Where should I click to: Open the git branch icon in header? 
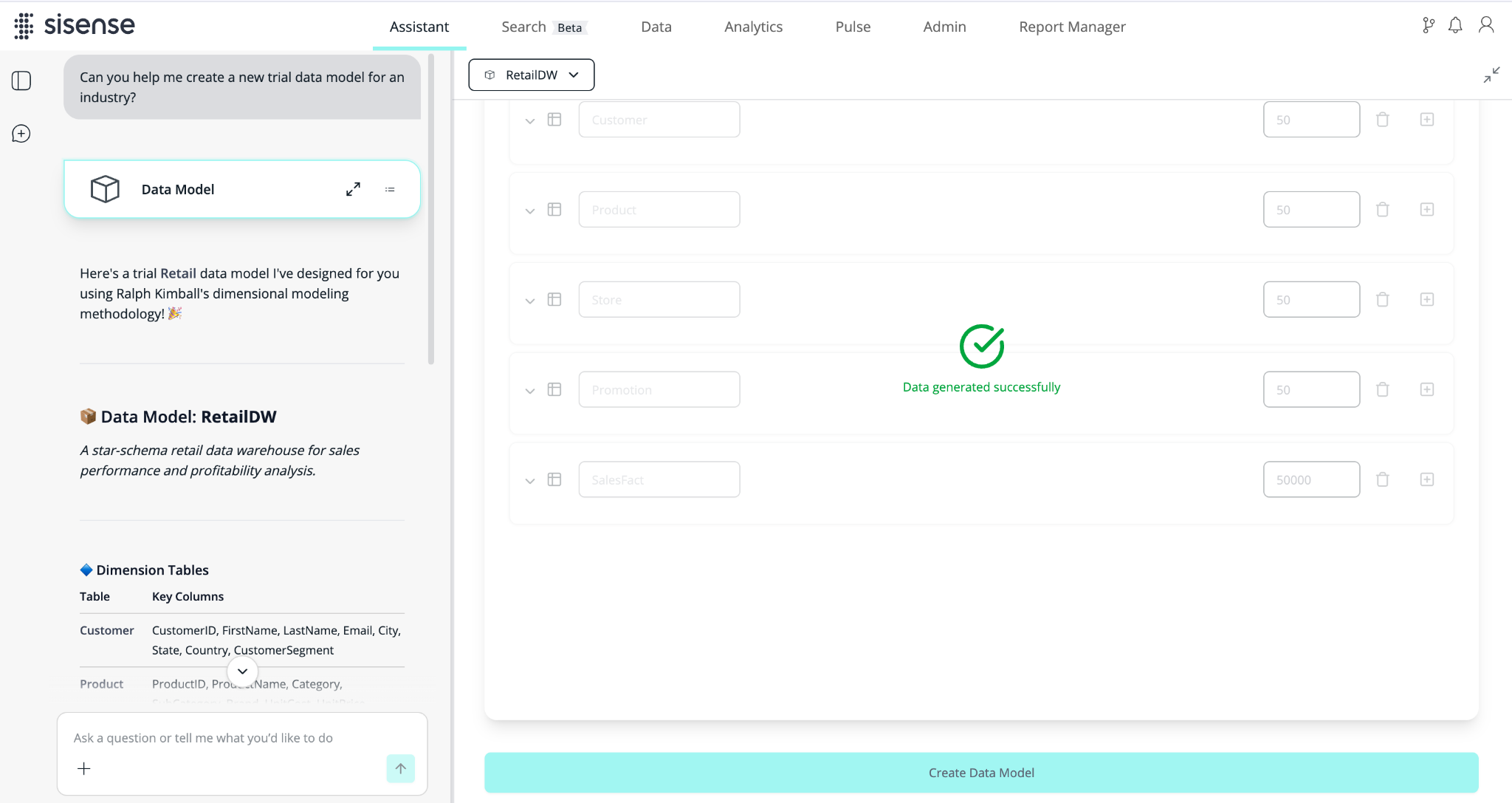point(1429,26)
